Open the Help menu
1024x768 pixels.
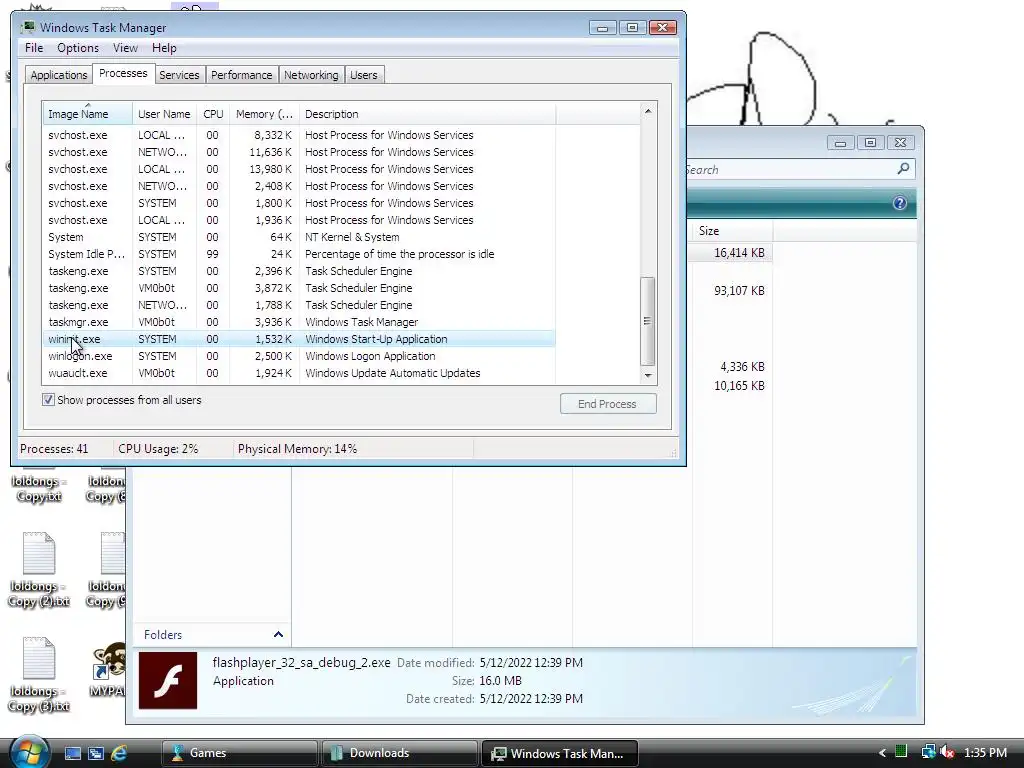click(x=164, y=48)
